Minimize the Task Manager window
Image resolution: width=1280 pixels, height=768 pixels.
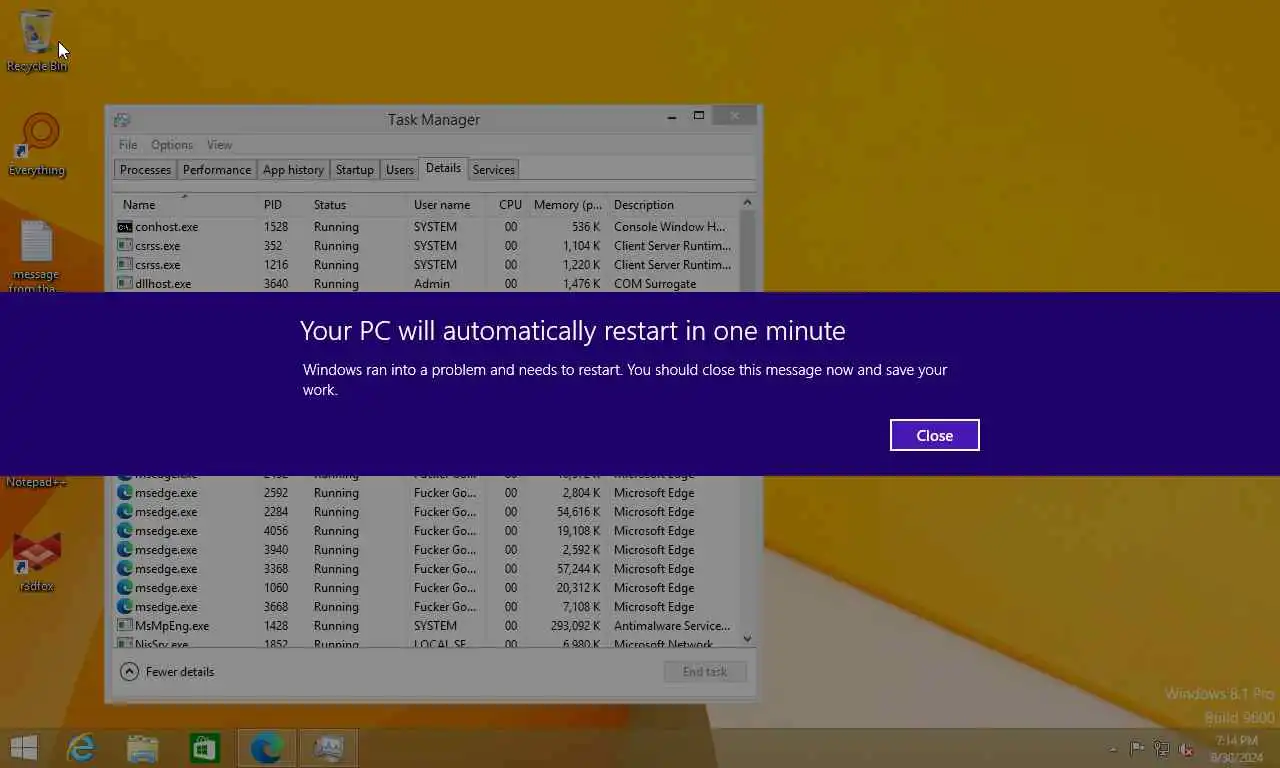click(x=672, y=116)
